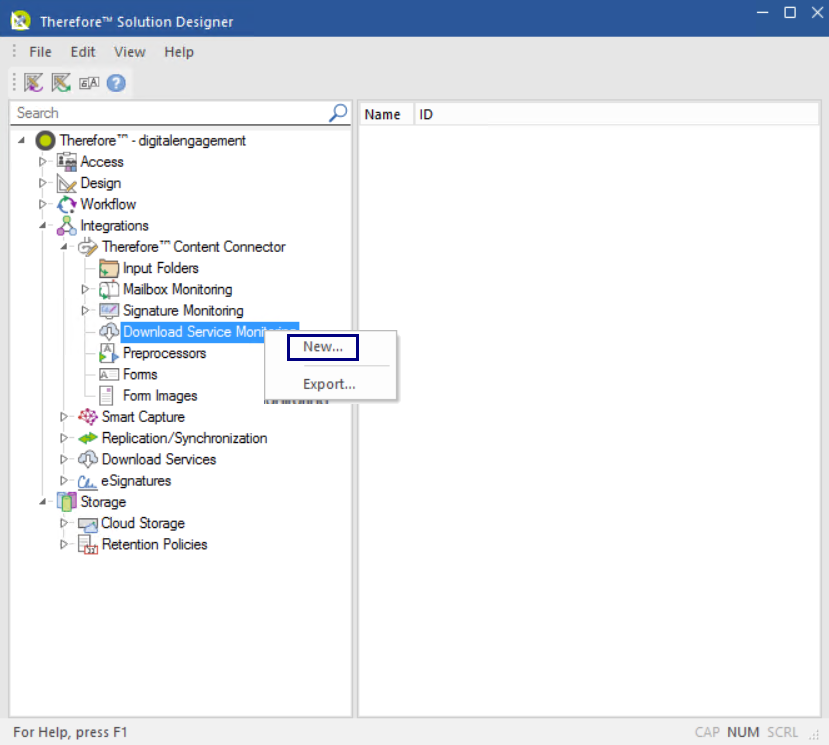Click the Workflow node icon

tap(67, 204)
